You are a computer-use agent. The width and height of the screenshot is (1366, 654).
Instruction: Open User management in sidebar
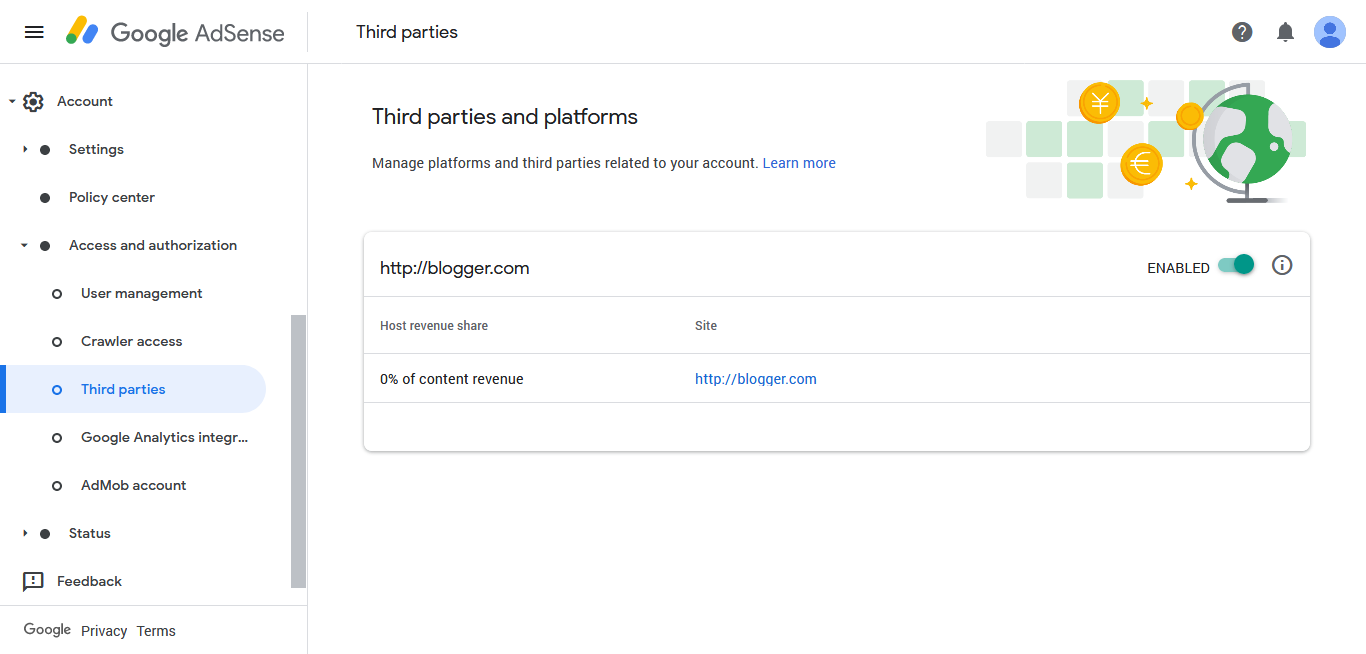[141, 293]
